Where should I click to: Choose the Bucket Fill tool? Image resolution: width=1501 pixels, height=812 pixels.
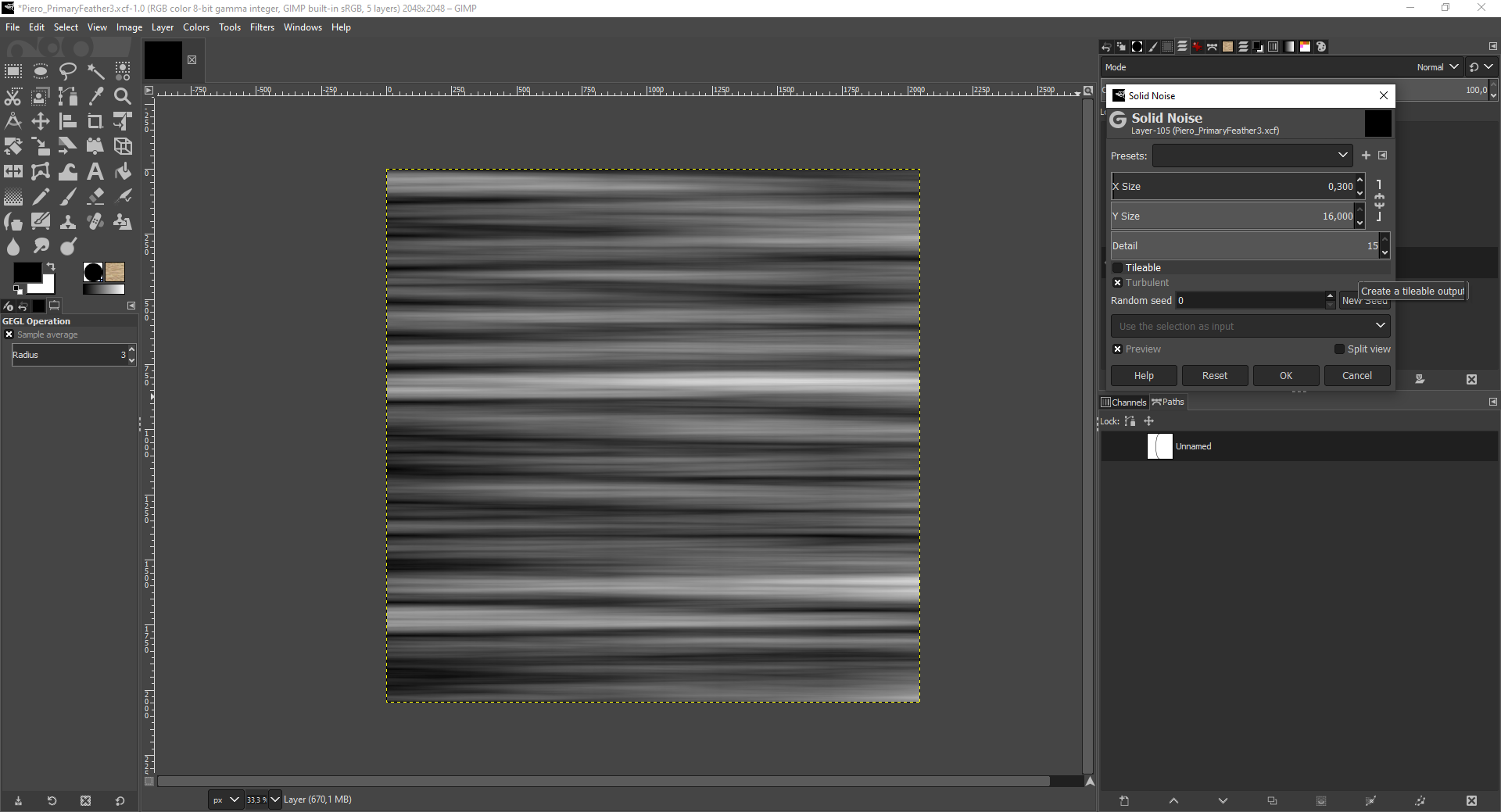click(123, 171)
